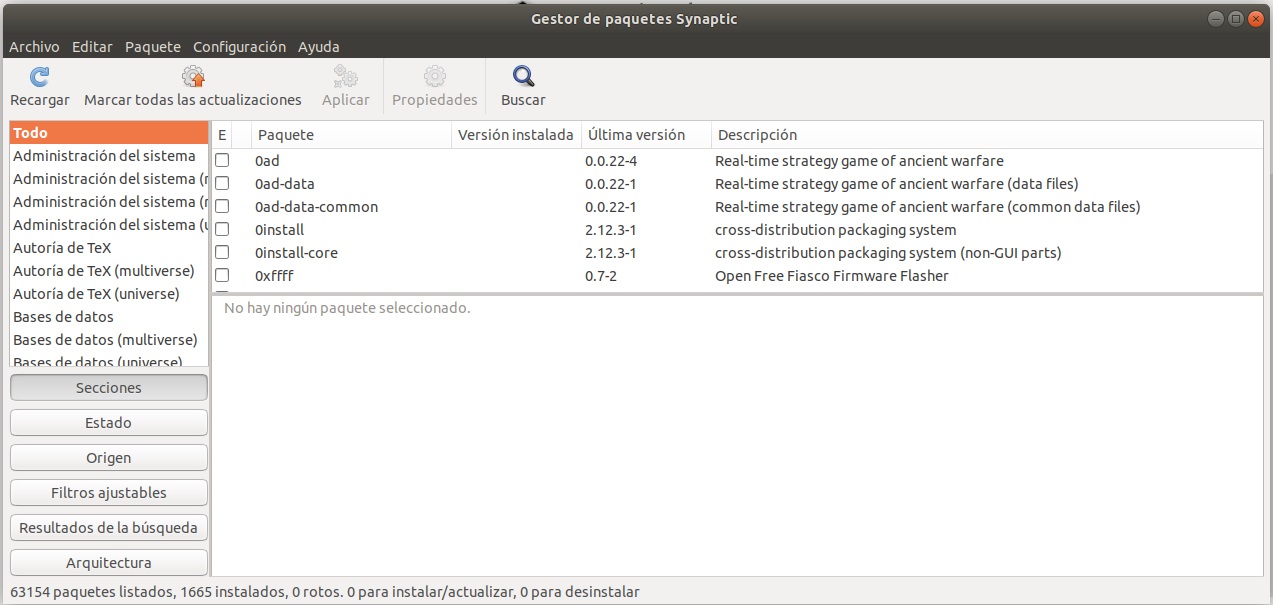Sort by Última versión column header
Viewport: 1273px width, 605px height.
(646, 135)
